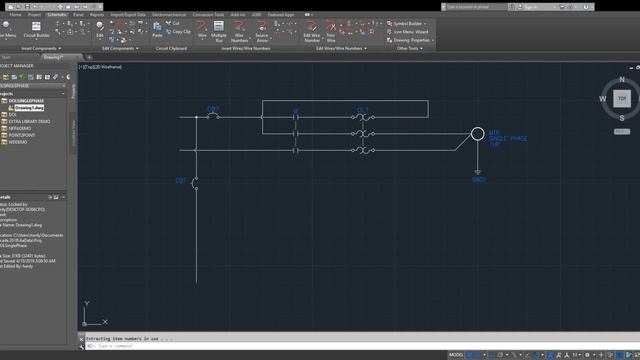Click the Wire Numbers tool

pos(239,31)
